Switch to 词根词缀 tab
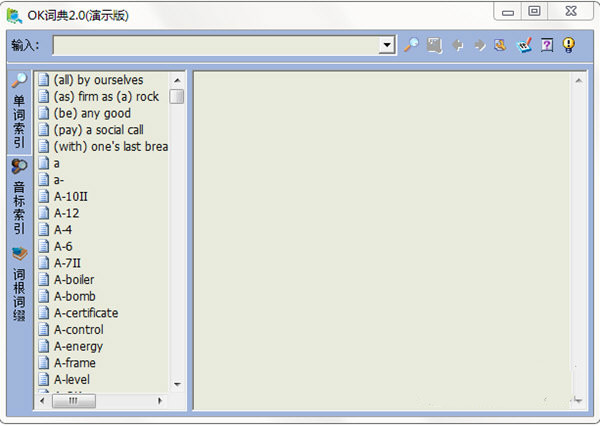 coord(19,285)
